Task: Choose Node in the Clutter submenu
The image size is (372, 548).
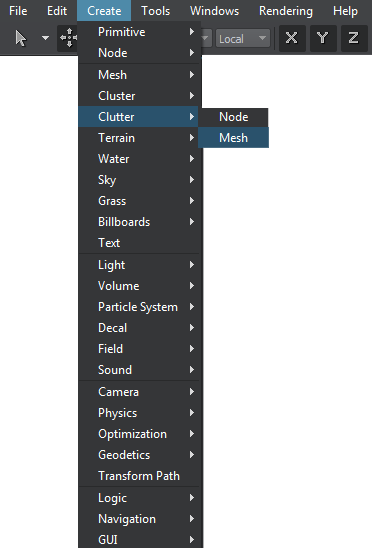Action: [234, 117]
